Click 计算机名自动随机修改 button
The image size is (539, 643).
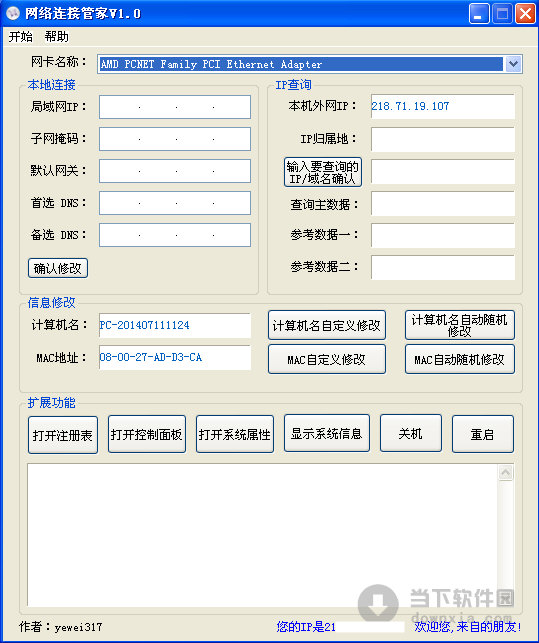[460, 325]
